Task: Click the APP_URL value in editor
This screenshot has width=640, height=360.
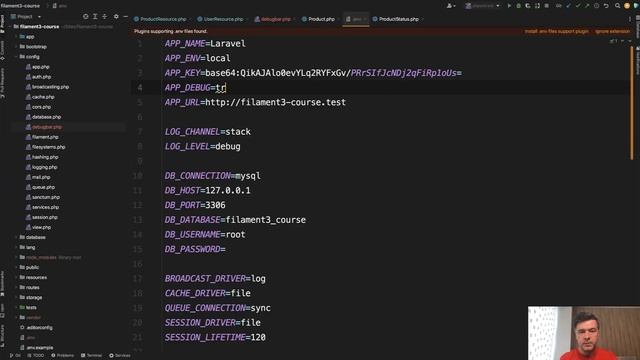Action: 276,102
